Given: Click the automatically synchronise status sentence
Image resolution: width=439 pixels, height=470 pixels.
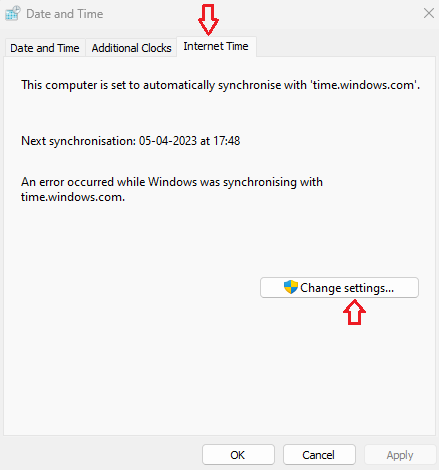Looking at the screenshot, I should point(221,85).
